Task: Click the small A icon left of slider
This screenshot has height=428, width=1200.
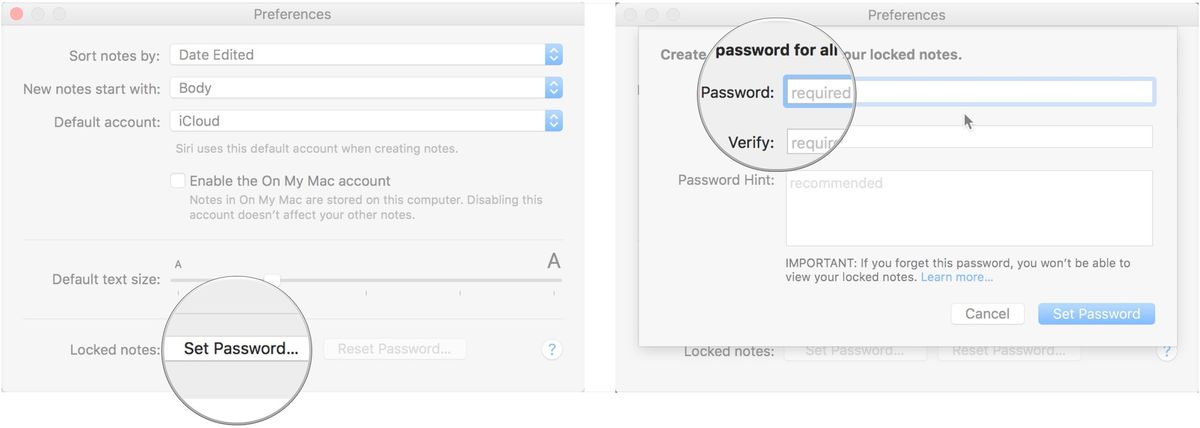Action: coord(178,264)
